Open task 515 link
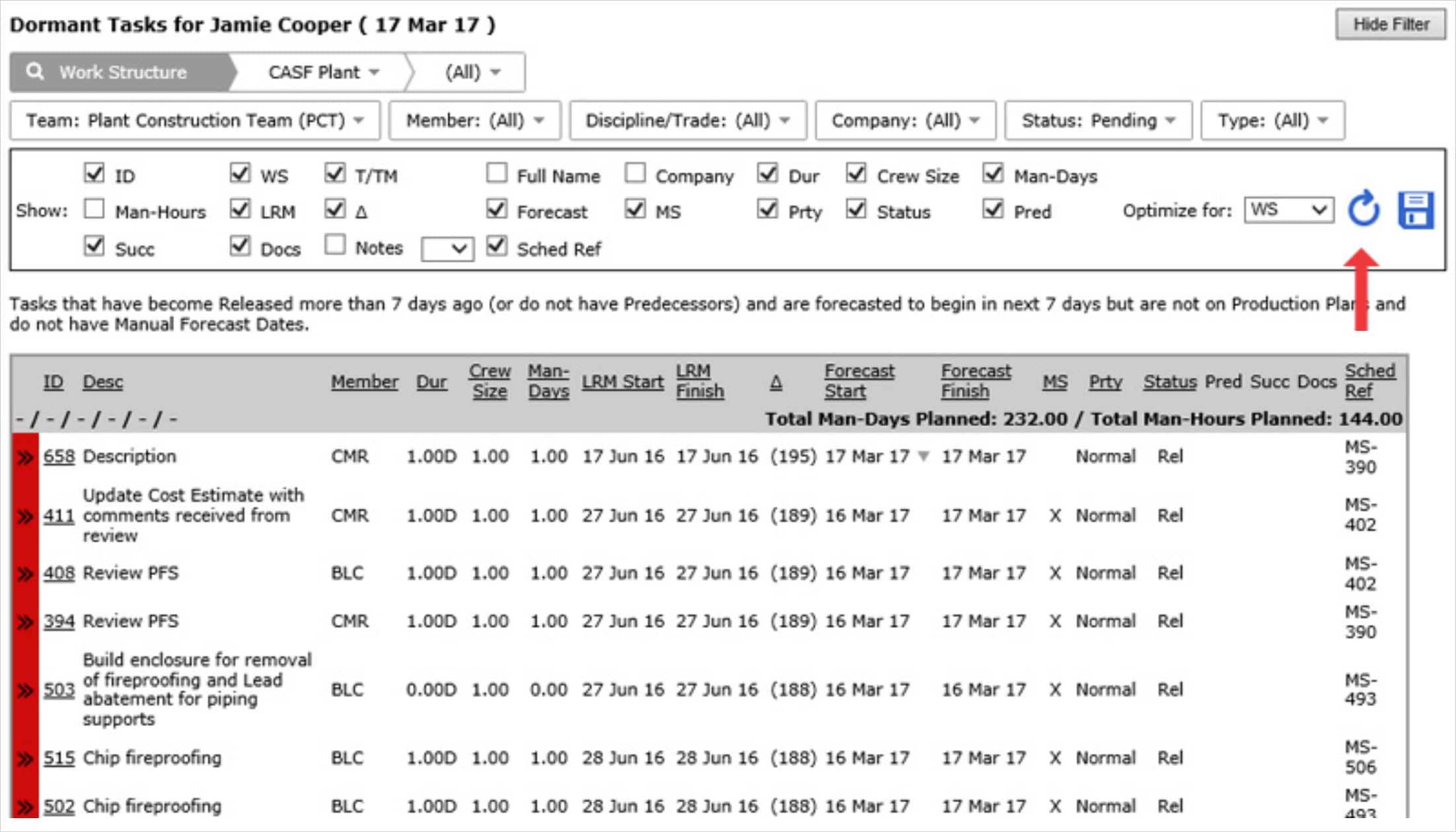The height and width of the screenshot is (832, 1456). point(59,757)
